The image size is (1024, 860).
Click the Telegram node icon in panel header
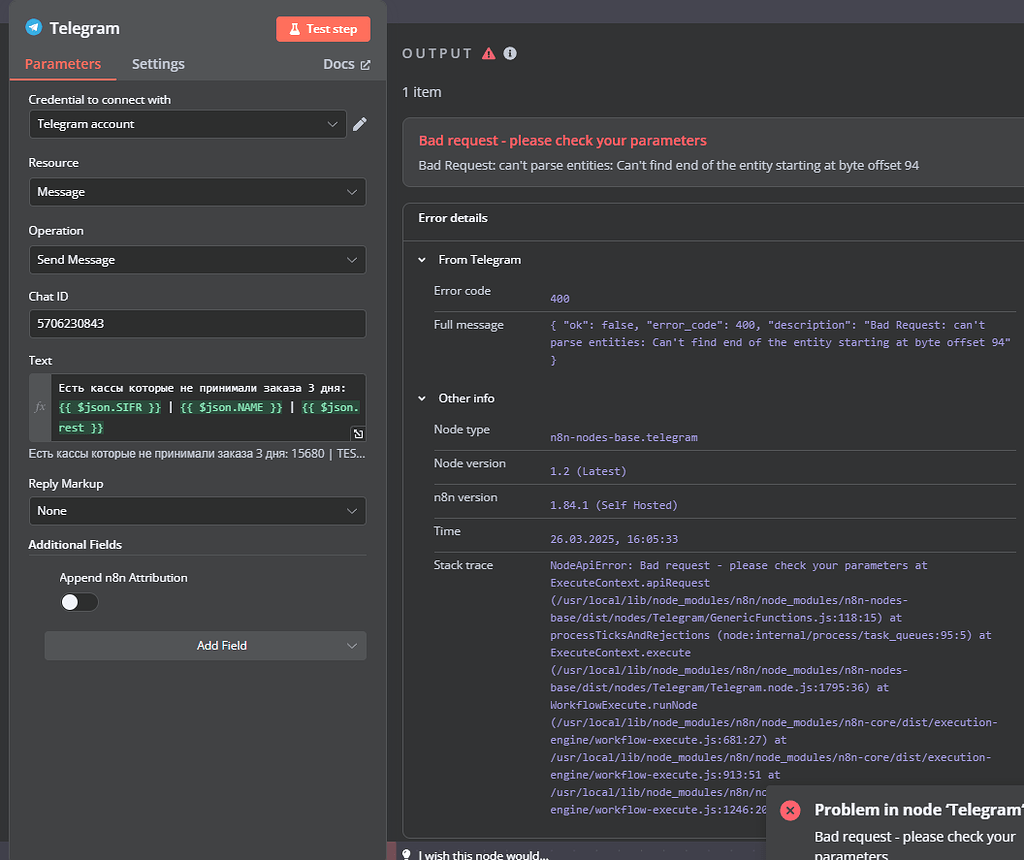[x=31, y=28]
